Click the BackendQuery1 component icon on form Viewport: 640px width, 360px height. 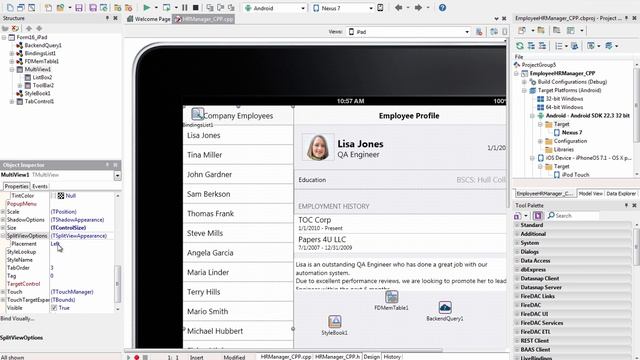point(444,307)
